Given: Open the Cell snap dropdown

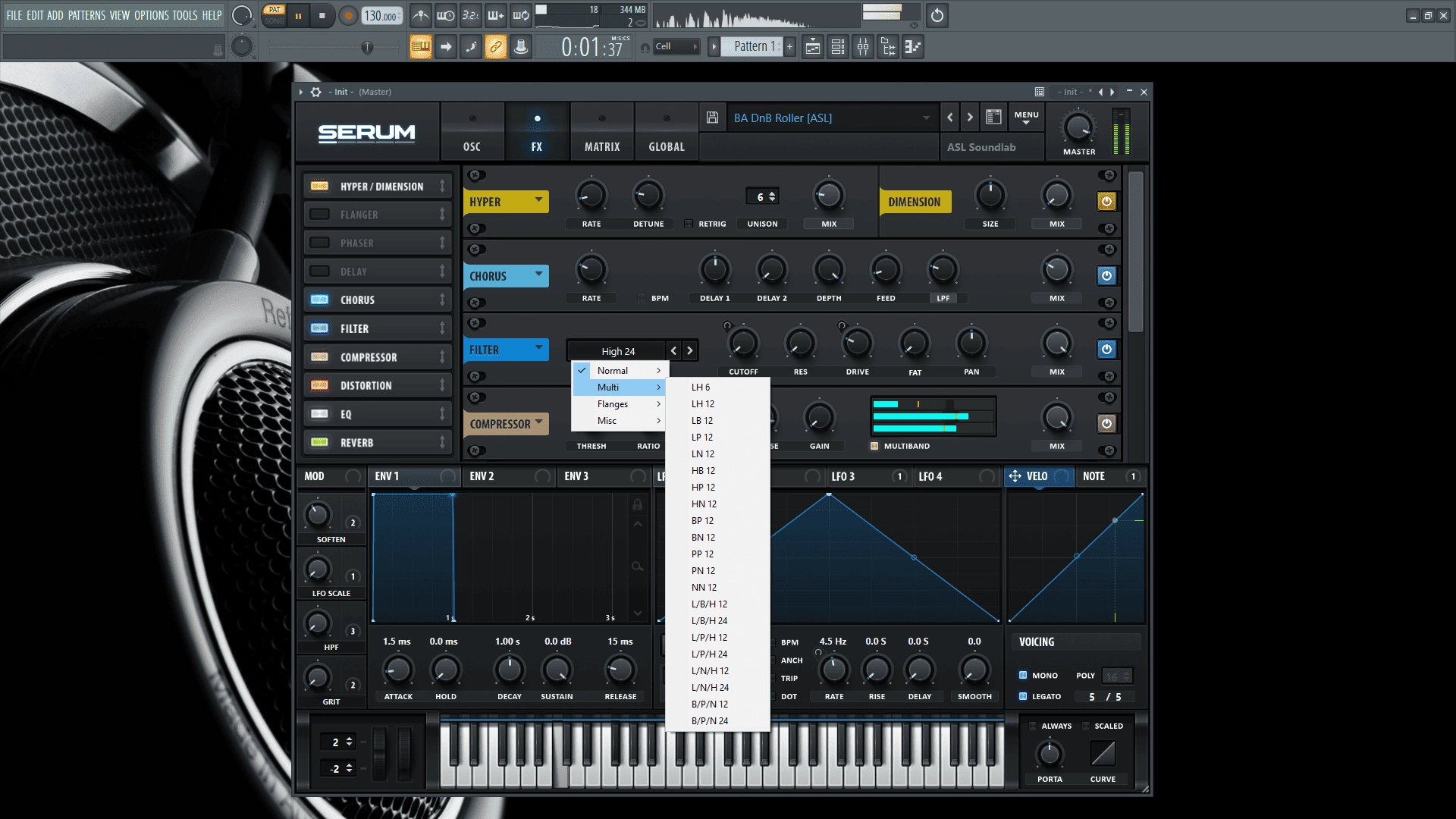Looking at the screenshot, I should [x=676, y=47].
